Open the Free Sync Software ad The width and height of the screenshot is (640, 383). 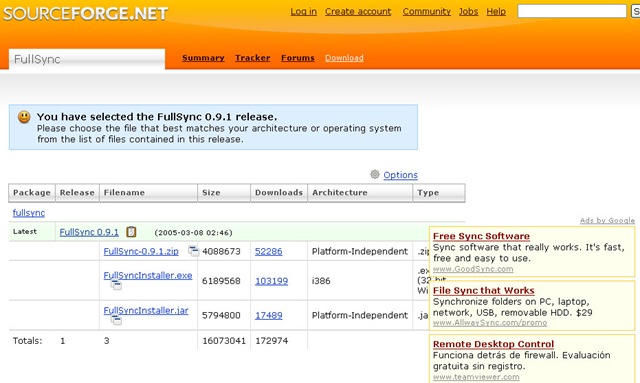point(481,236)
